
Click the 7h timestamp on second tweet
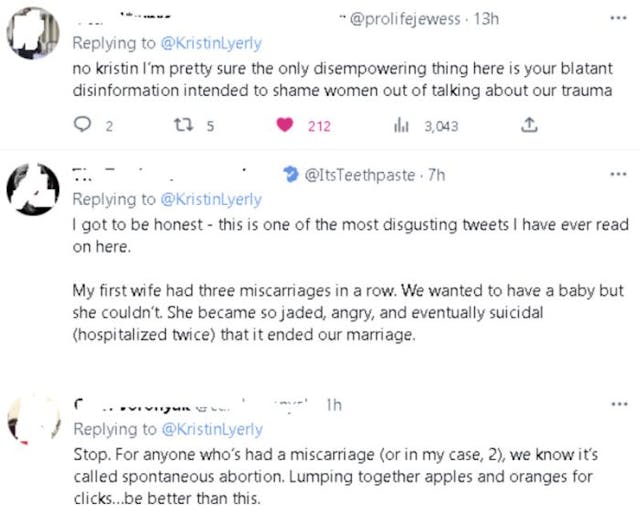[x=436, y=175]
